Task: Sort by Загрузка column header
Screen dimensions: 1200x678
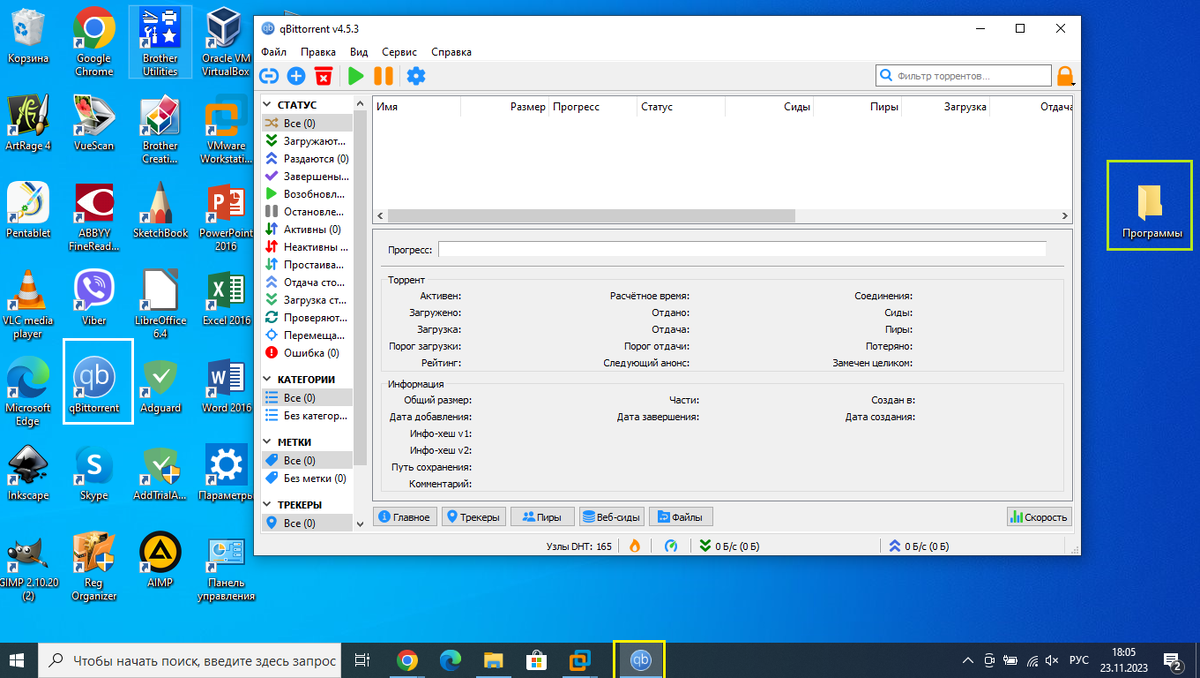Action: (945, 107)
